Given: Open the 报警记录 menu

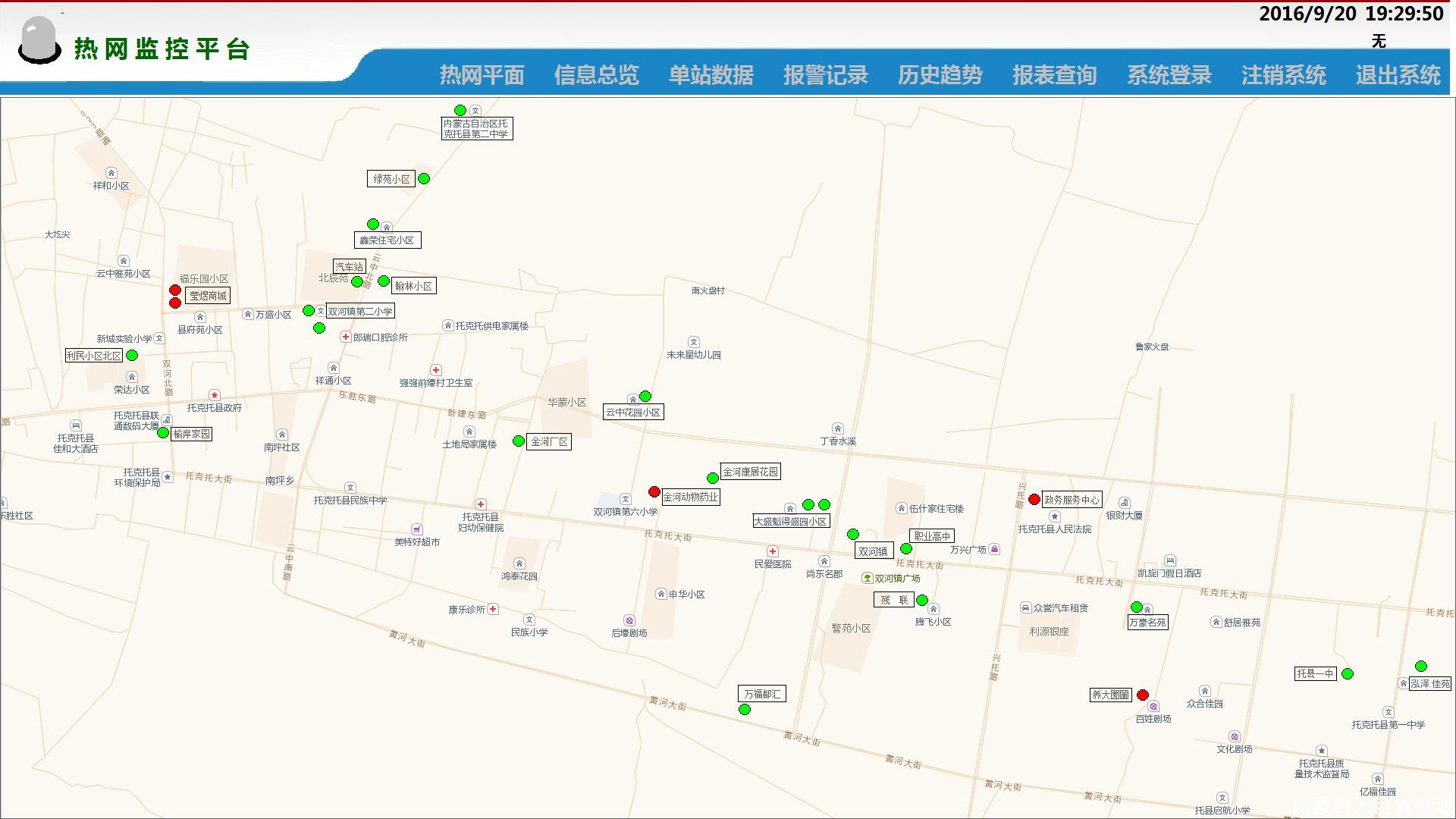Looking at the screenshot, I should (827, 76).
